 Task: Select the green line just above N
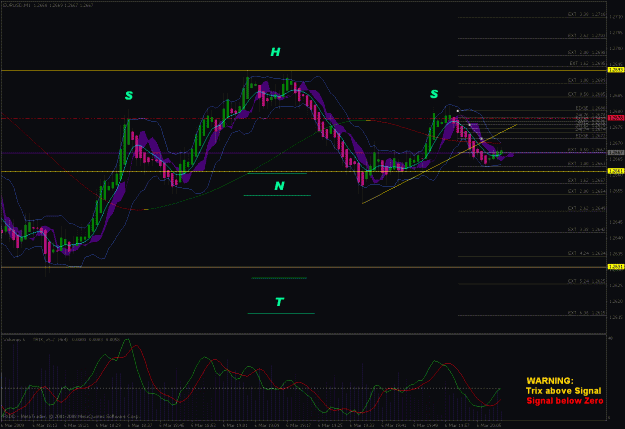click(277, 173)
